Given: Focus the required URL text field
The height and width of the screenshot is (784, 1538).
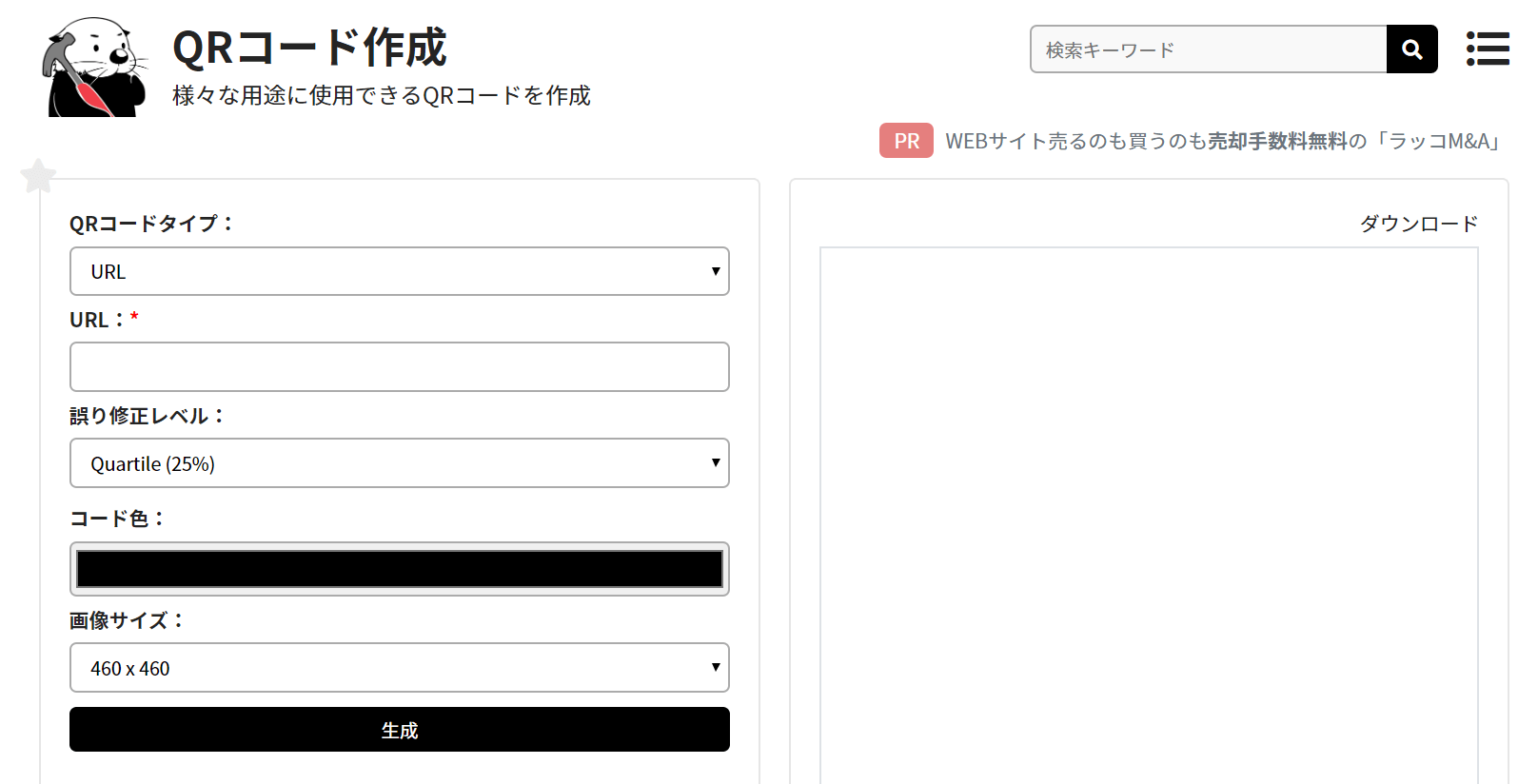Looking at the screenshot, I should point(400,367).
